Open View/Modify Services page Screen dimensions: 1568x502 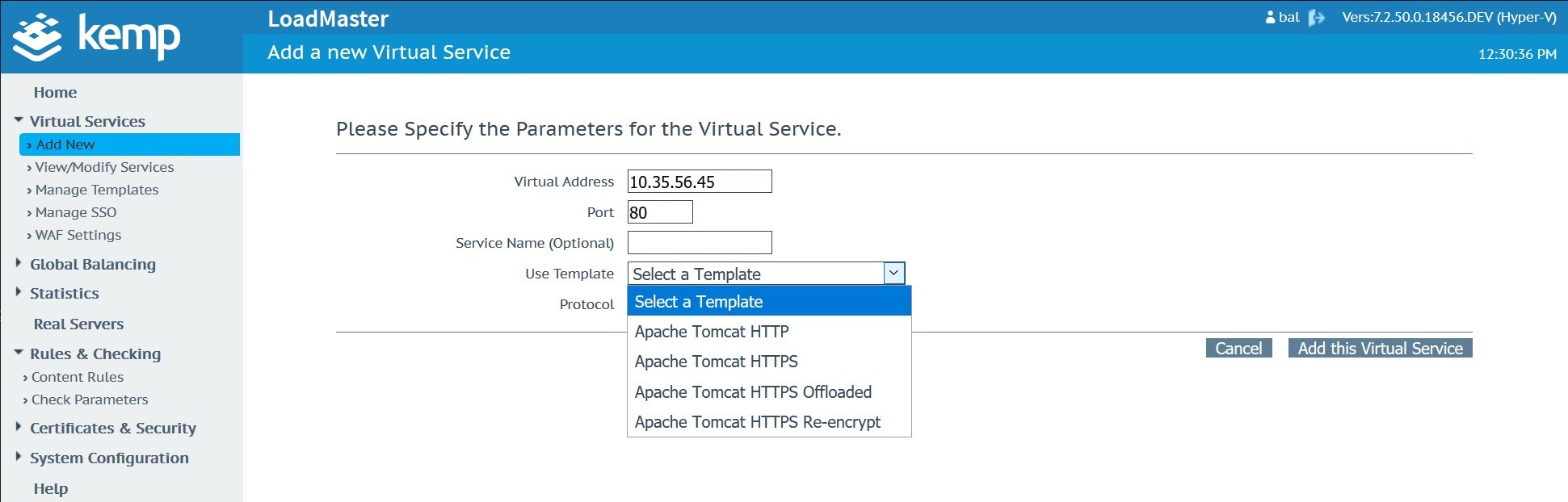tap(104, 167)
